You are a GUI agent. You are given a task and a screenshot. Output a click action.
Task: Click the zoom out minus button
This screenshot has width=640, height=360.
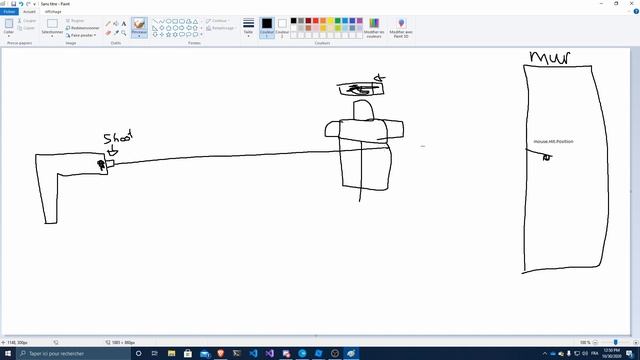pyautogui.click(x=596, y=342)
